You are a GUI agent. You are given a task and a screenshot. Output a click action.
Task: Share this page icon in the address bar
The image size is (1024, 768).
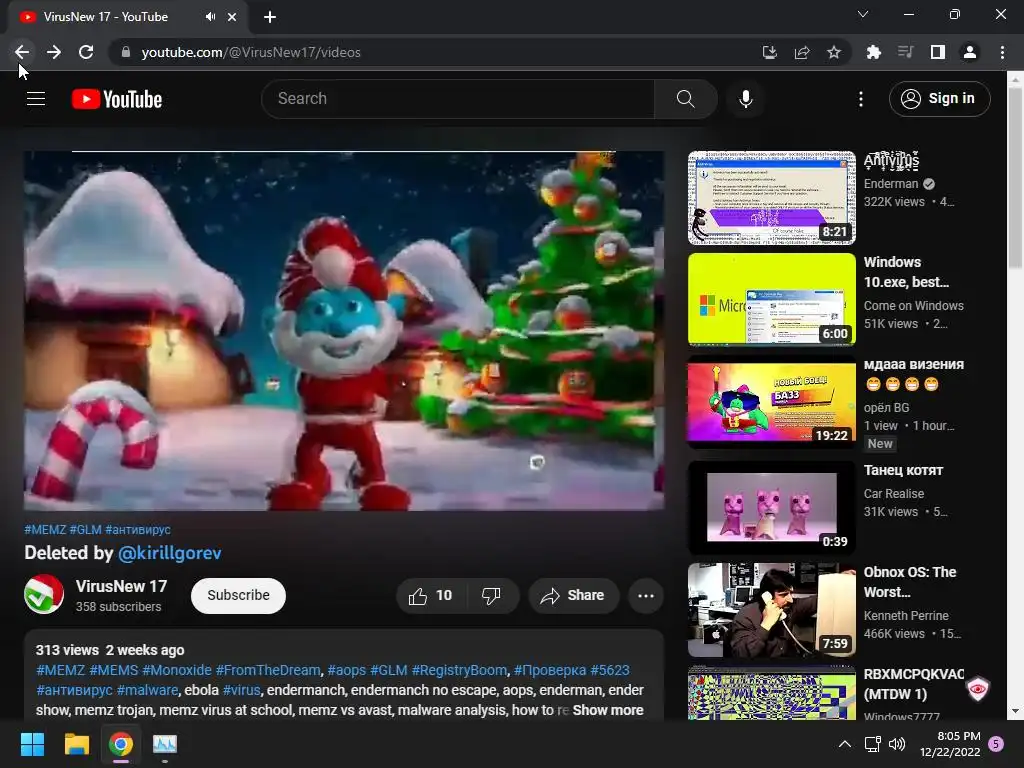pyautogui.click(x=801, y=52)
